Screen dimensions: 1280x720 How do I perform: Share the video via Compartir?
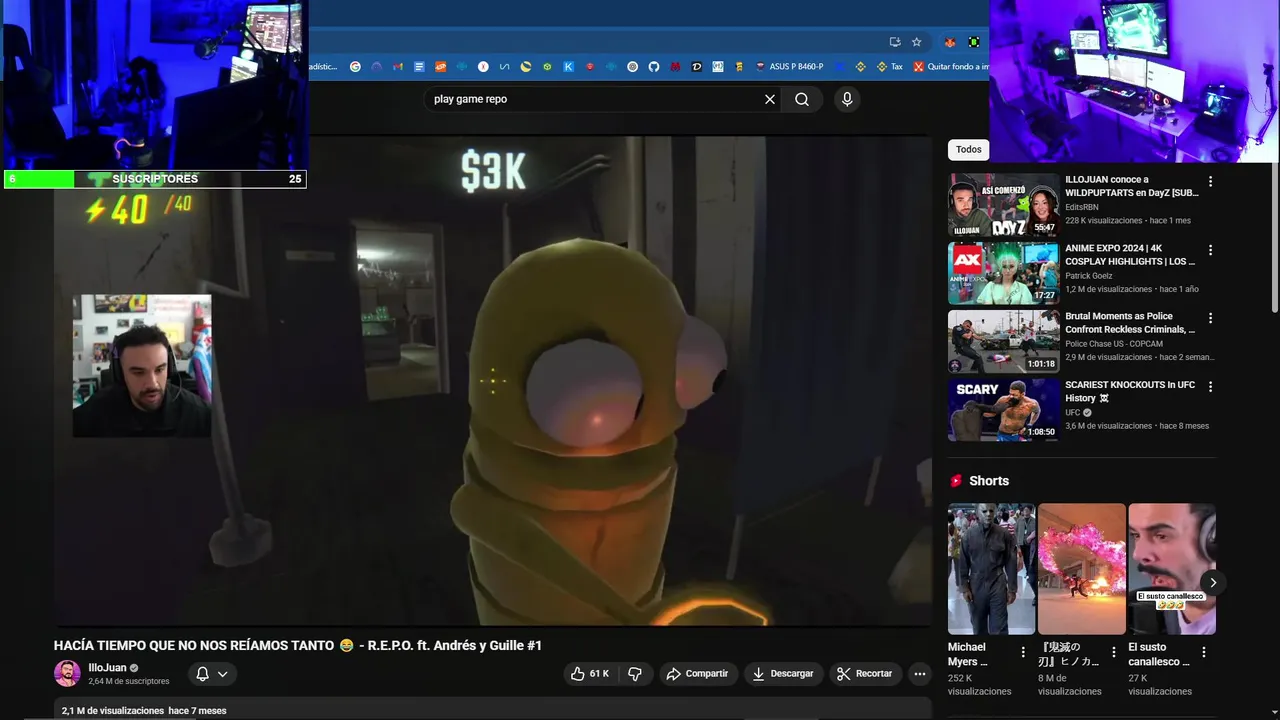(x=698, y=674)
